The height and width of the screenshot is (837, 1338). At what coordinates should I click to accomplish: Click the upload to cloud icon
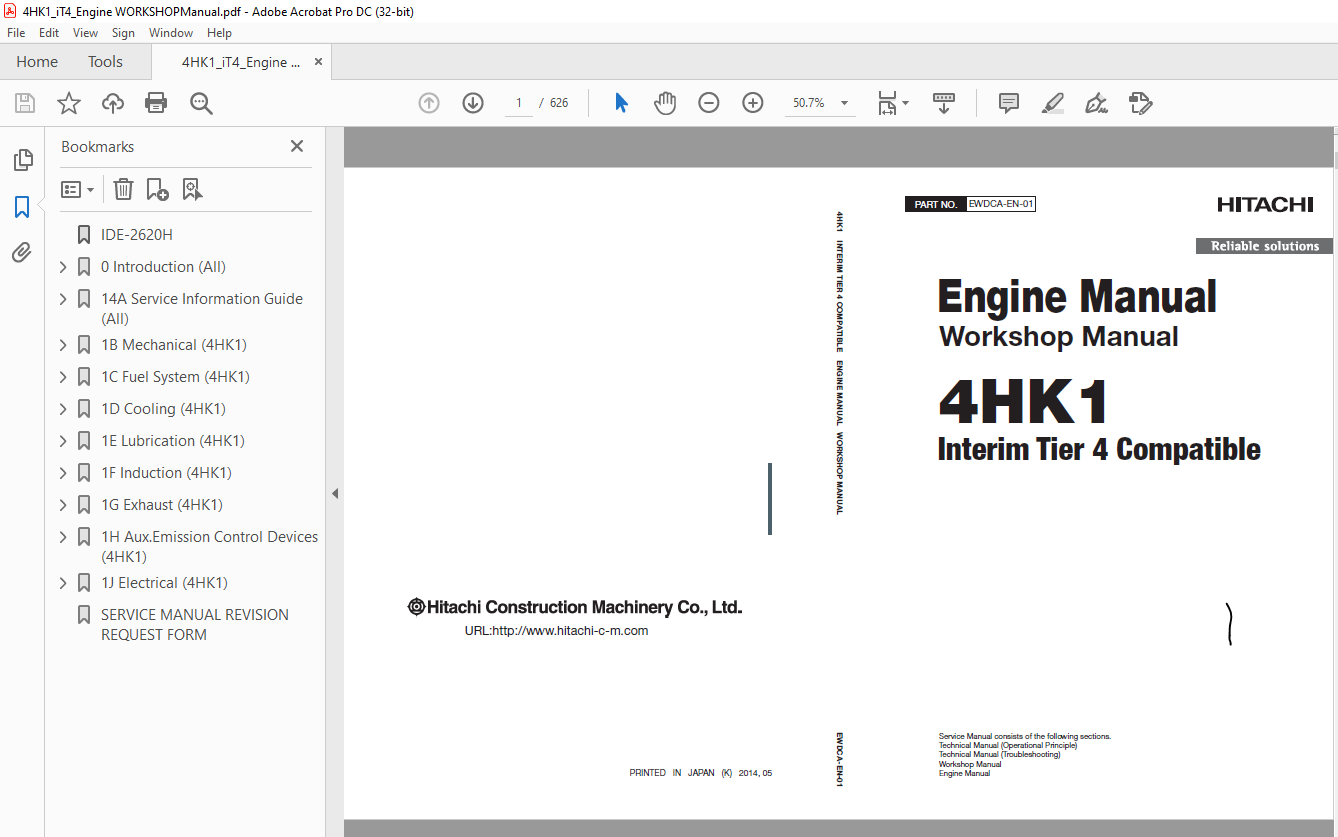click(113, 103)
